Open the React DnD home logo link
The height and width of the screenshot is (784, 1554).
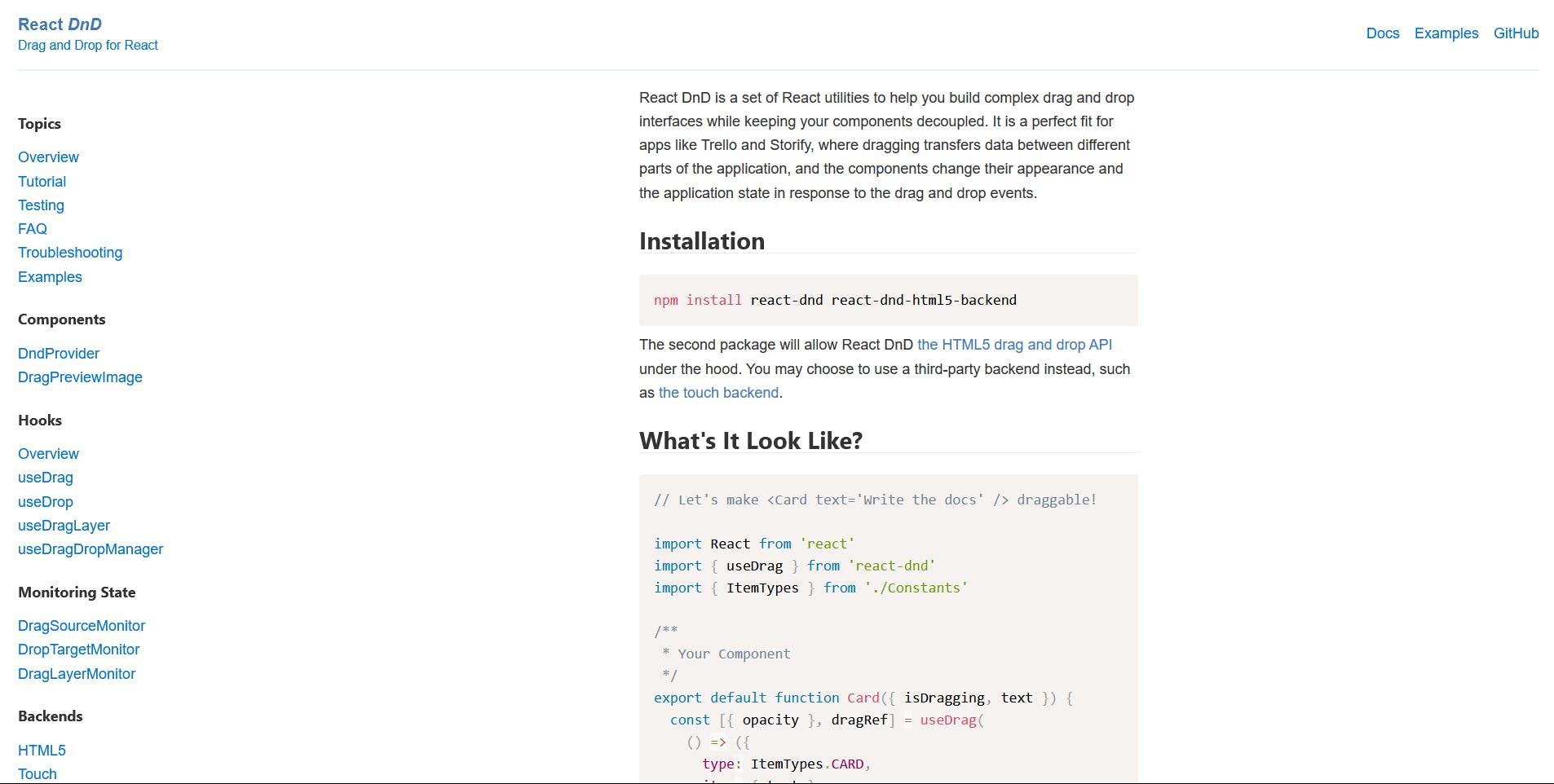tap(60, 24)
